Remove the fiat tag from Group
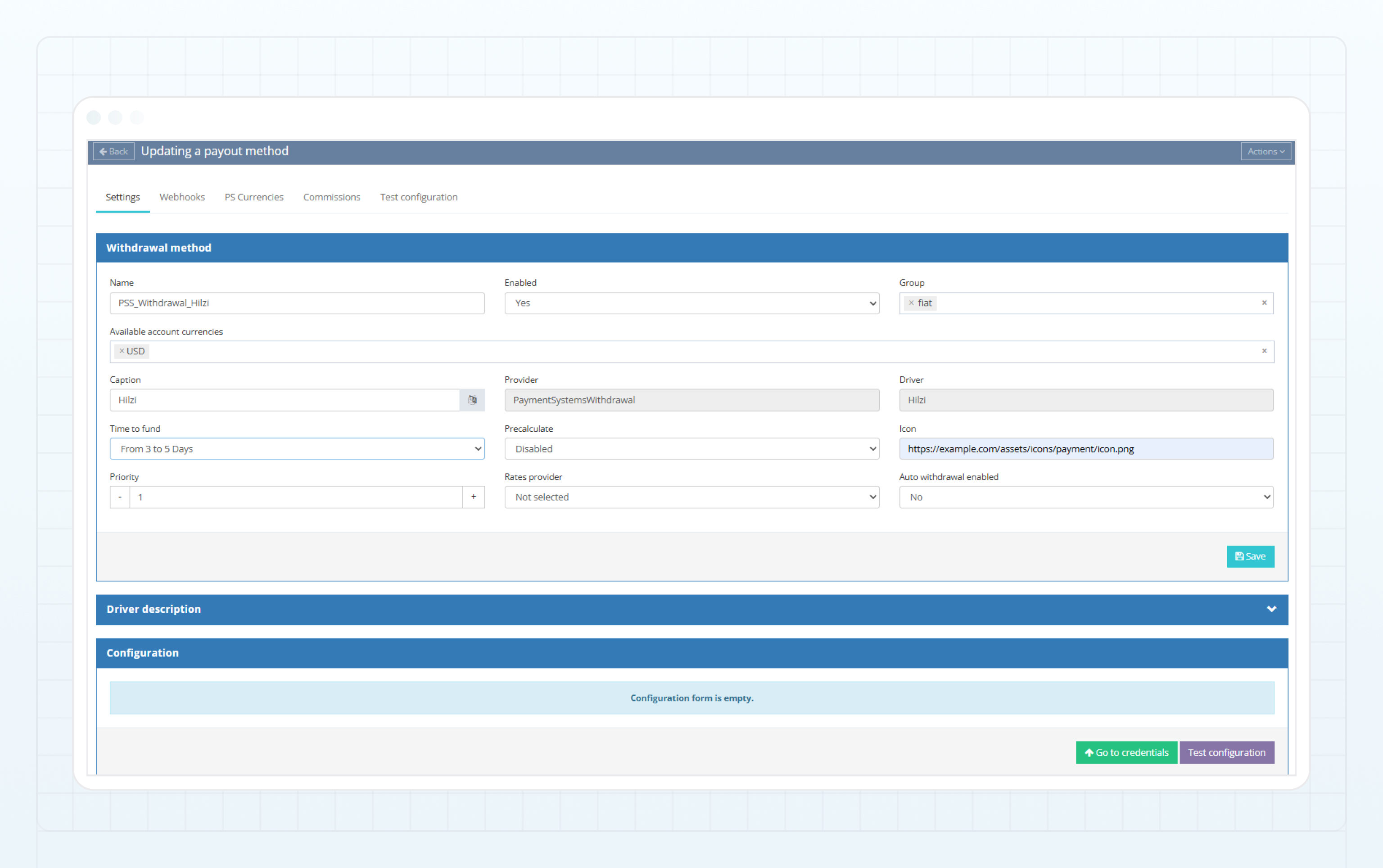 pos(911,303)
